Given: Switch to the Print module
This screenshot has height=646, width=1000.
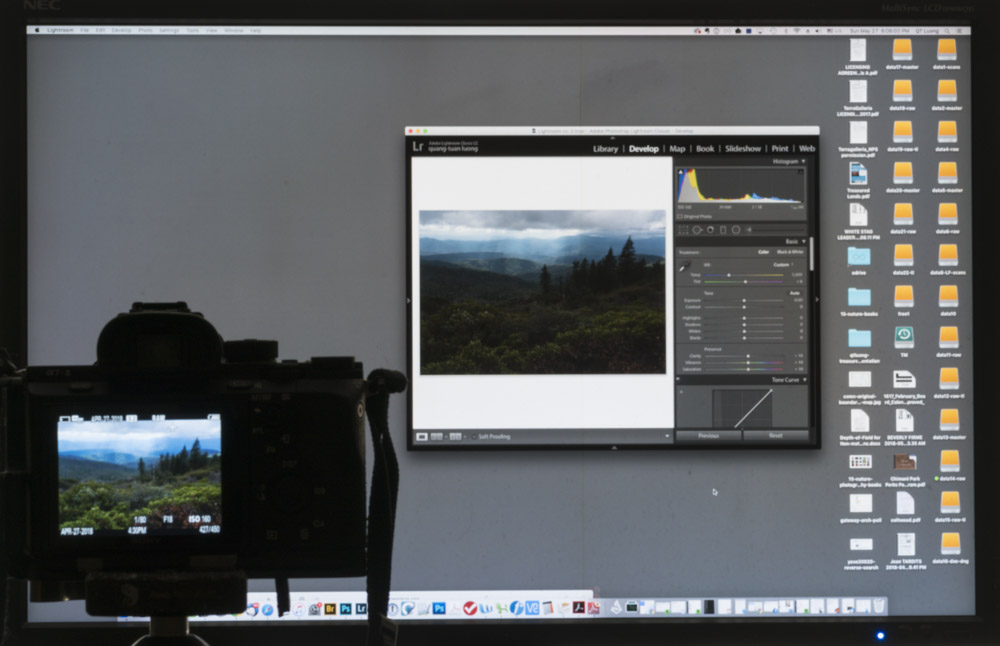Looking at the screenshot, I should 780,149.
